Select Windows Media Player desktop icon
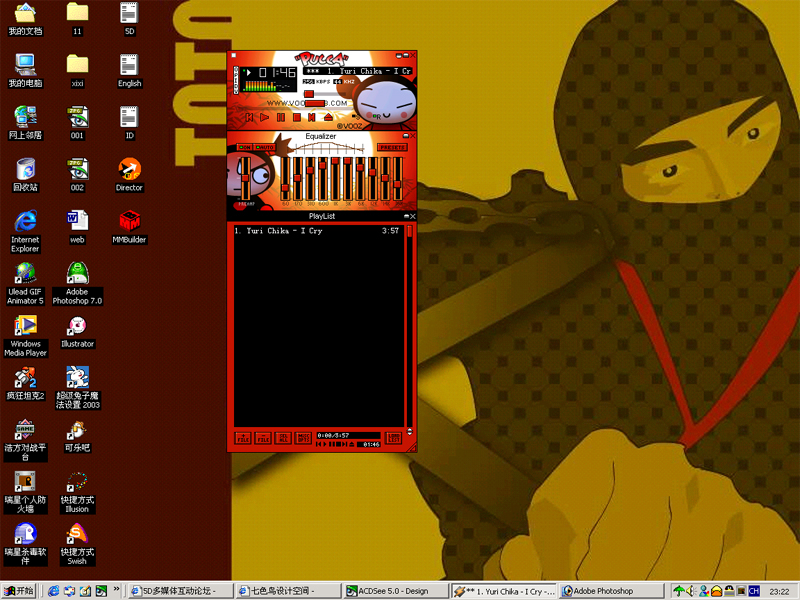The height and width of the screenshot is (600, 800). (x=25, y=336)
